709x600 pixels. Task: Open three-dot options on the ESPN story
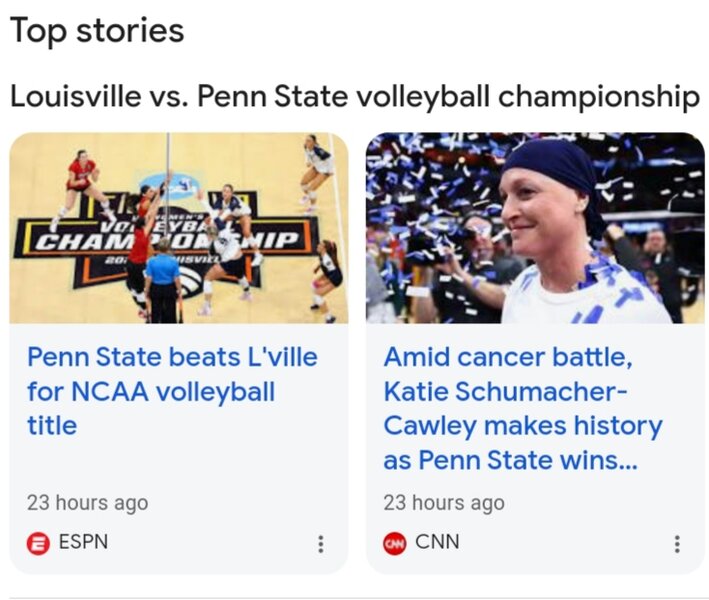pos(320,544)
